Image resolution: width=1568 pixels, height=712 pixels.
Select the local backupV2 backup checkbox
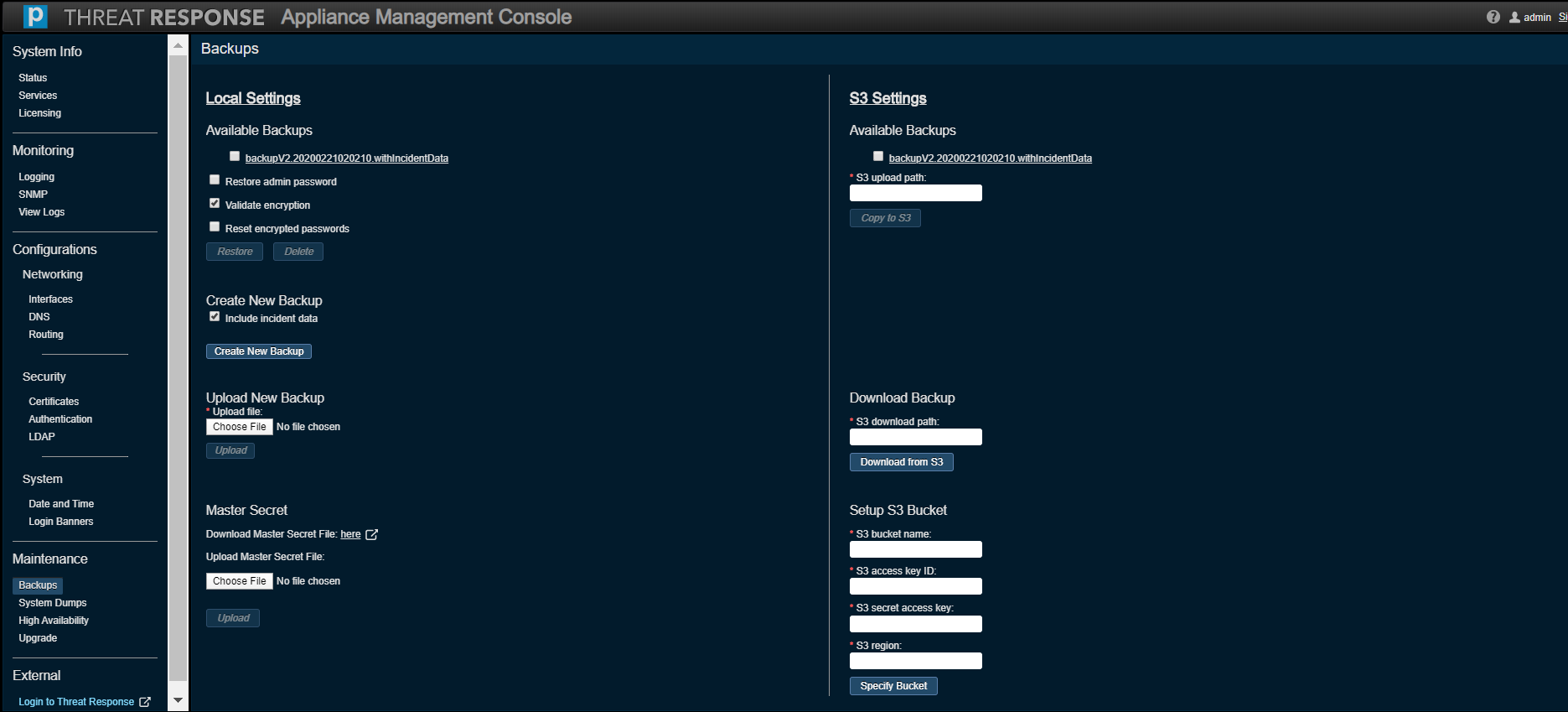235,157
